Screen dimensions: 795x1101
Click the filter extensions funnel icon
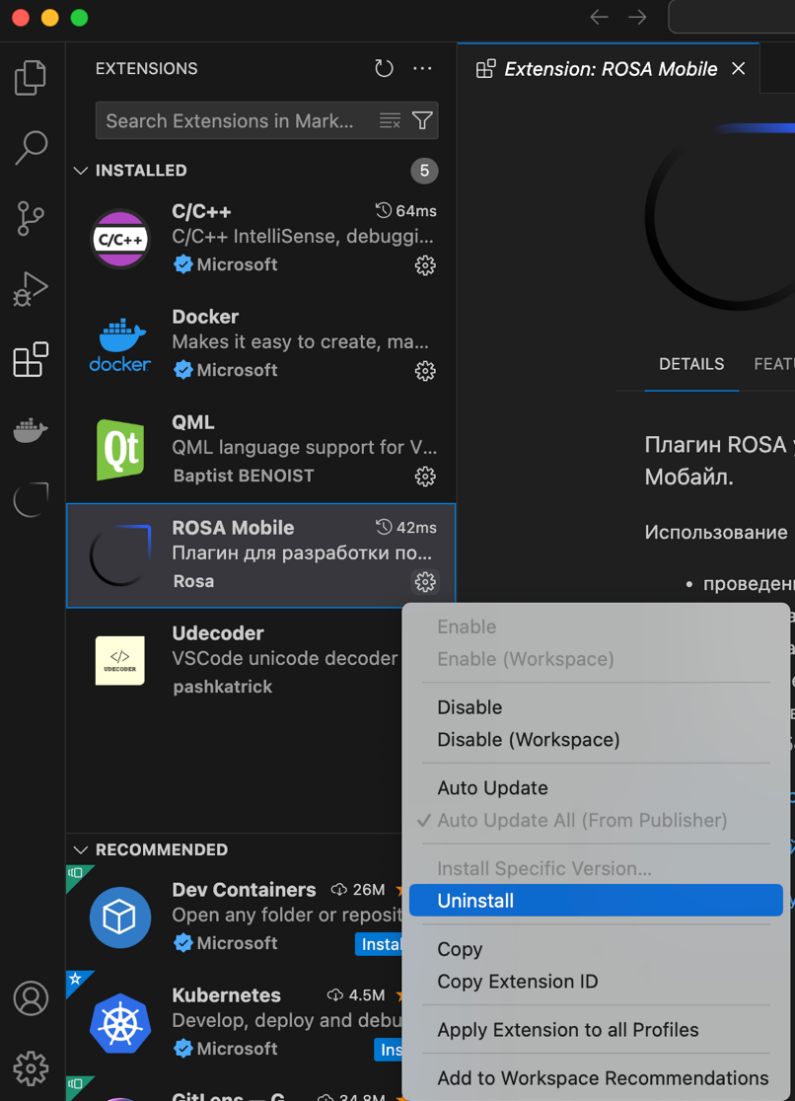tap(423, 121)
